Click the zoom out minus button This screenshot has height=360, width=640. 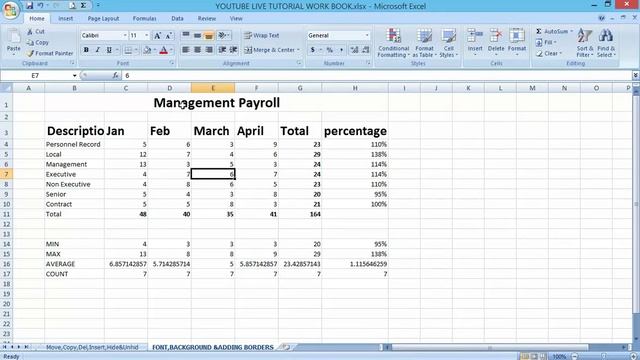[575, 356]
